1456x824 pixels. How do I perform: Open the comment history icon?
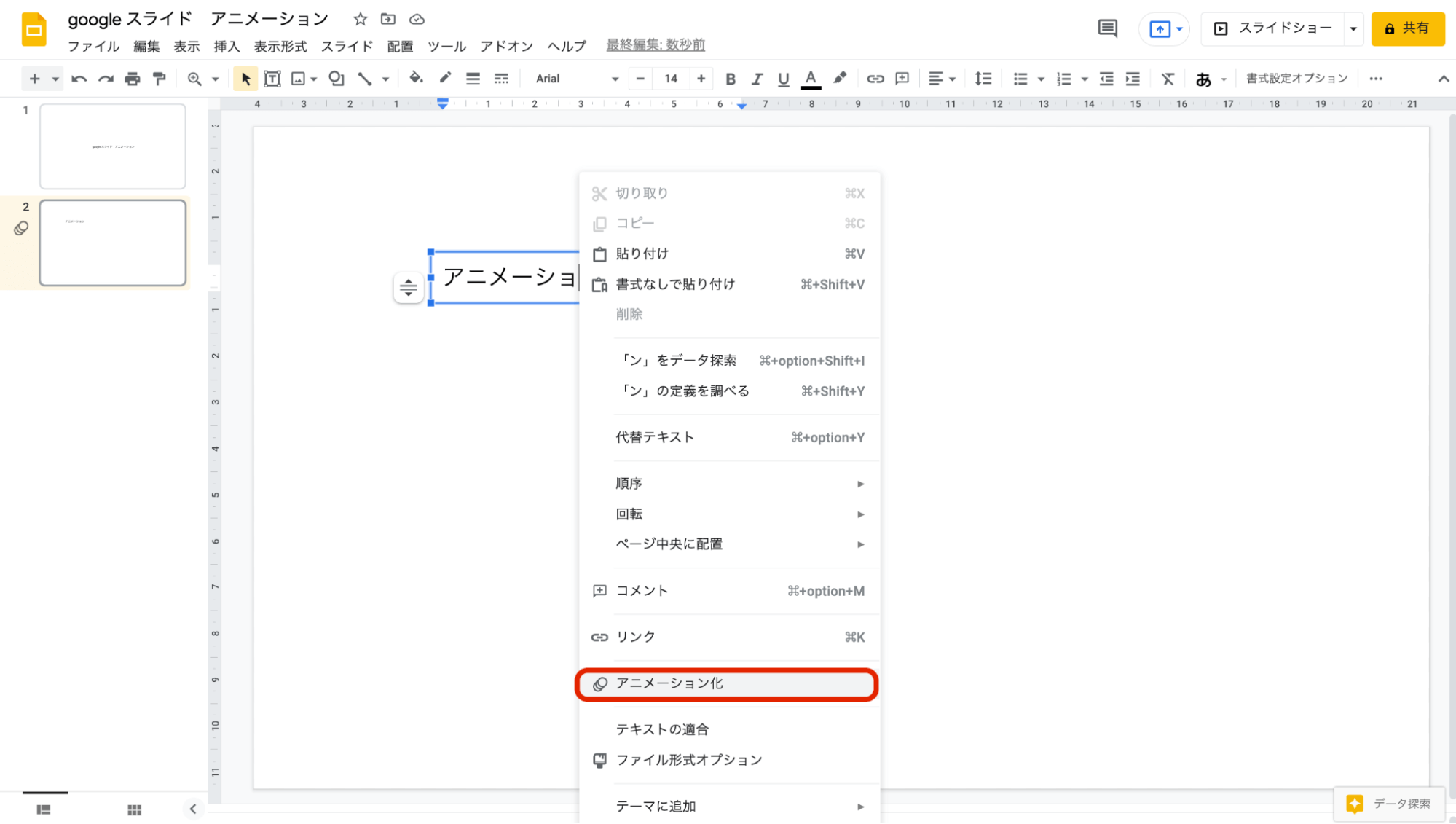(x=1107, y=28)
